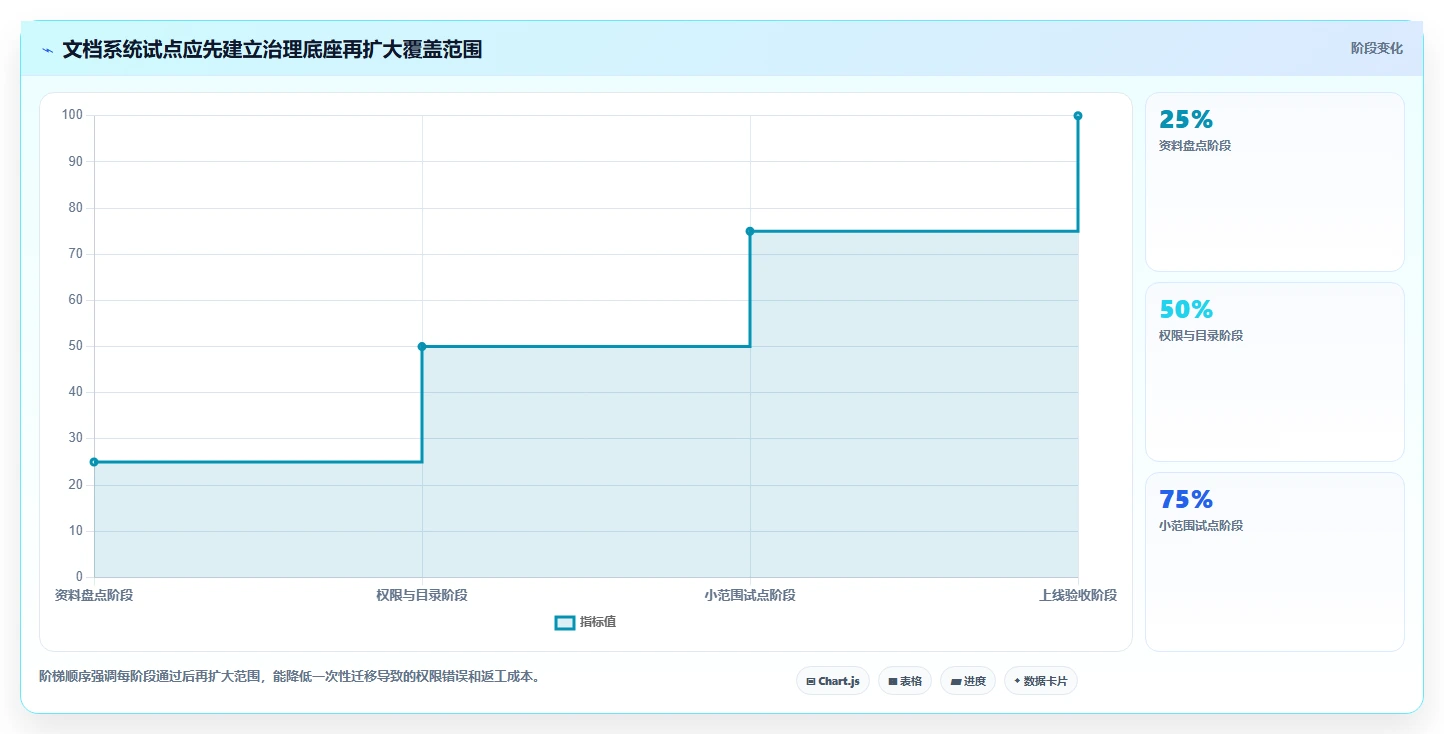Click the data point at 资料盘点阶段
1444x734 pixels.
pos(94,462)
